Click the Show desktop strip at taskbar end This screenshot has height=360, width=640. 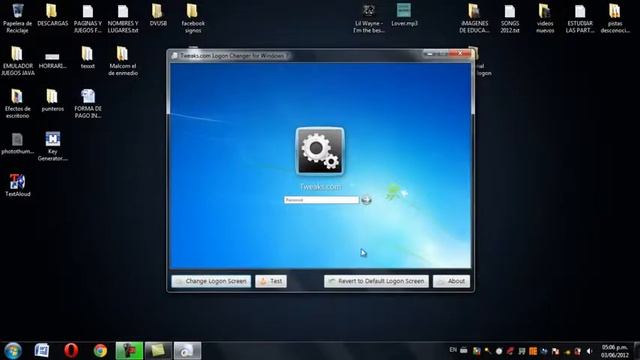[x=636, y=351]
